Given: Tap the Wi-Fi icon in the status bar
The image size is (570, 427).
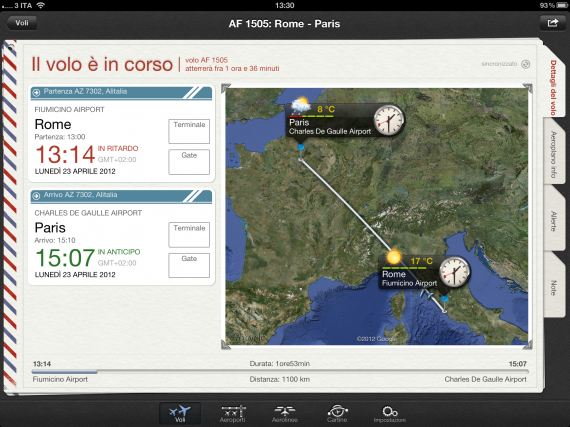Looking at the screenshot, I should [x=41, y=5].
